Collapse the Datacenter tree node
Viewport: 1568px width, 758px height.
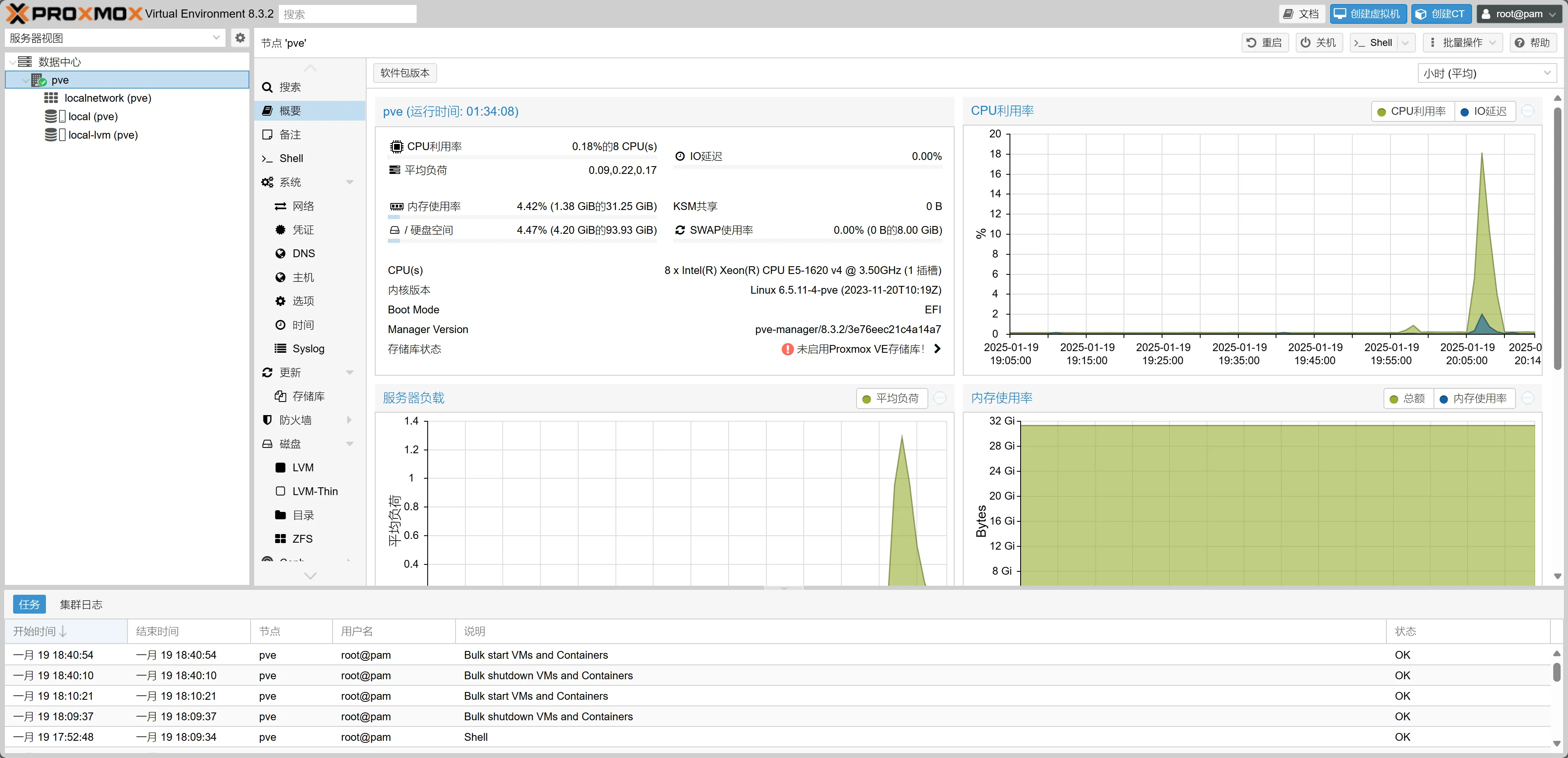12,62
